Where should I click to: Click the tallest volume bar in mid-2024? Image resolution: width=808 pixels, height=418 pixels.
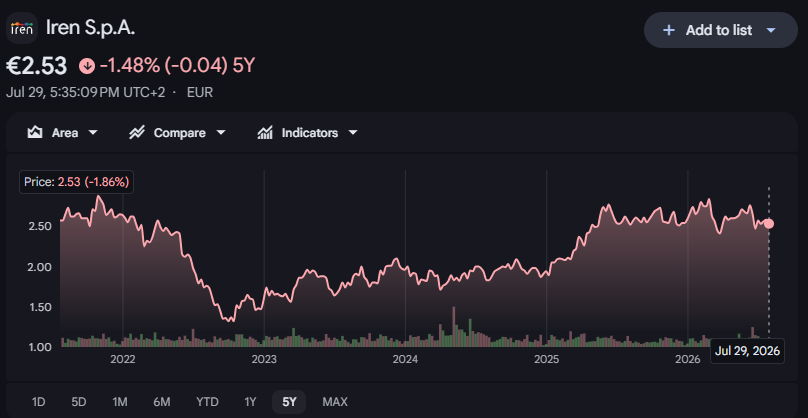[454, 327]
